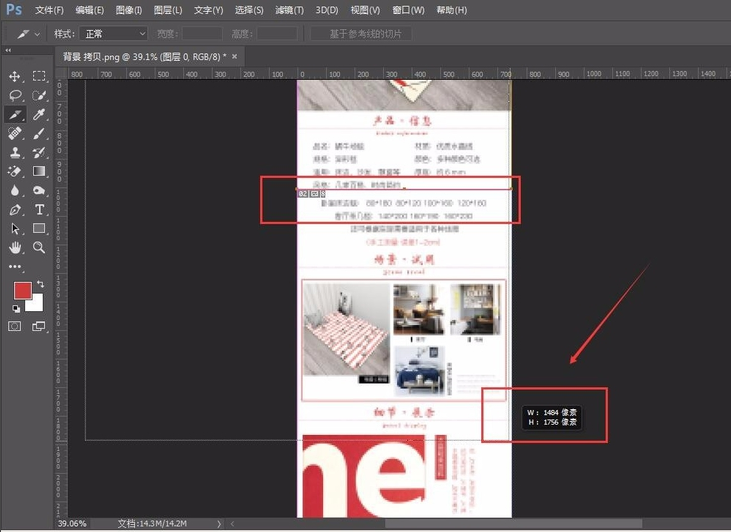Open the 样式 style dropdown

113,34
